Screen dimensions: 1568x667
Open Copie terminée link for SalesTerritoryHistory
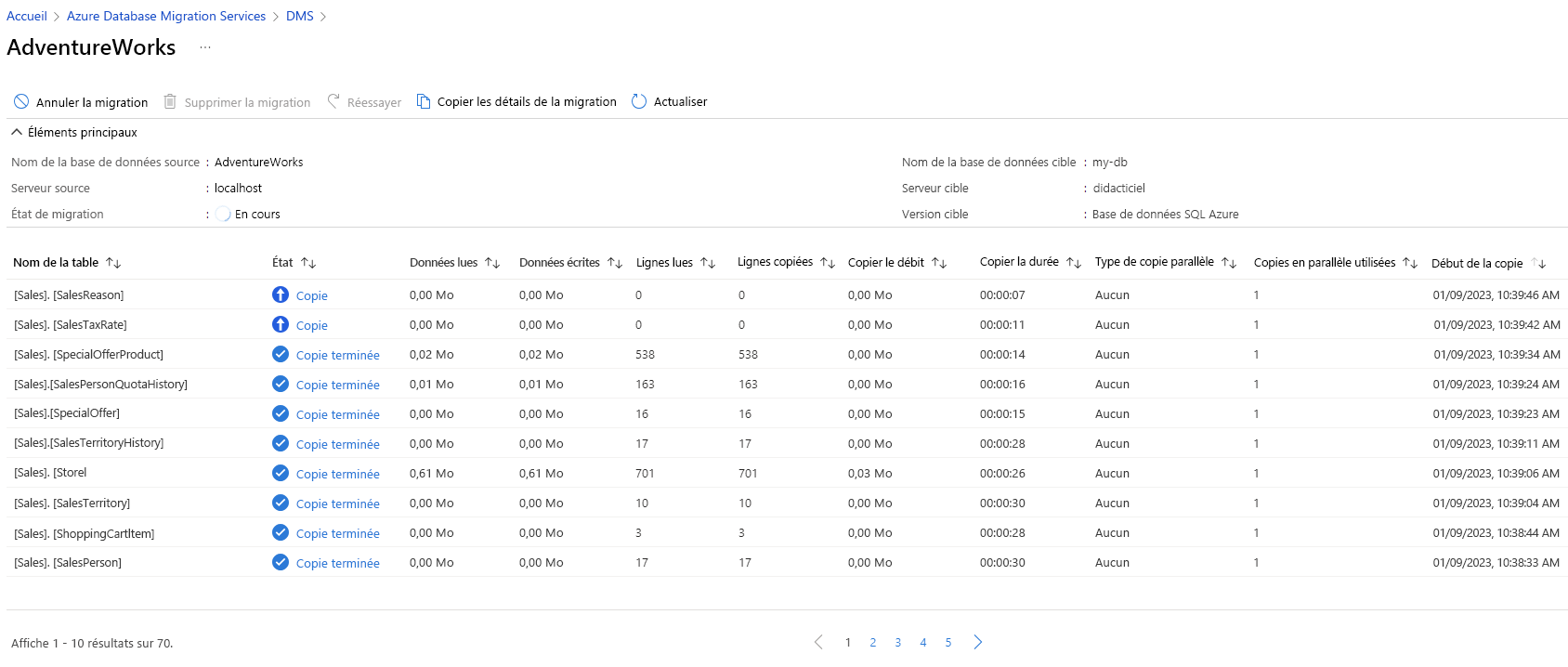click(x=338, y=444)
